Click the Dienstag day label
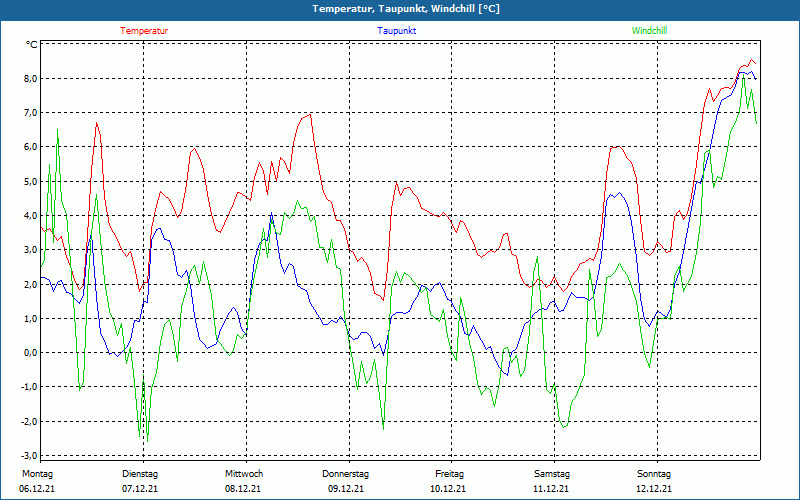This screenshot has width=800, height=500. pos(140,474)
